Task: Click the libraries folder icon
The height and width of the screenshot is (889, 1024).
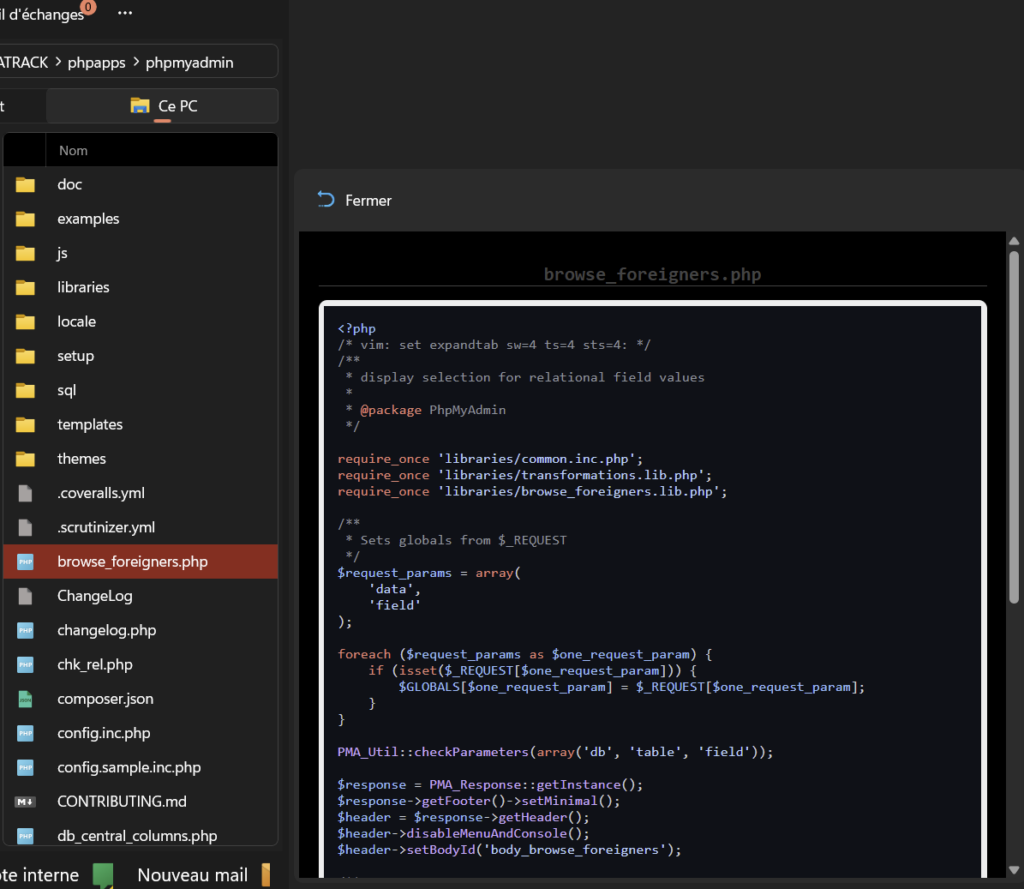Action: point(25,288)
